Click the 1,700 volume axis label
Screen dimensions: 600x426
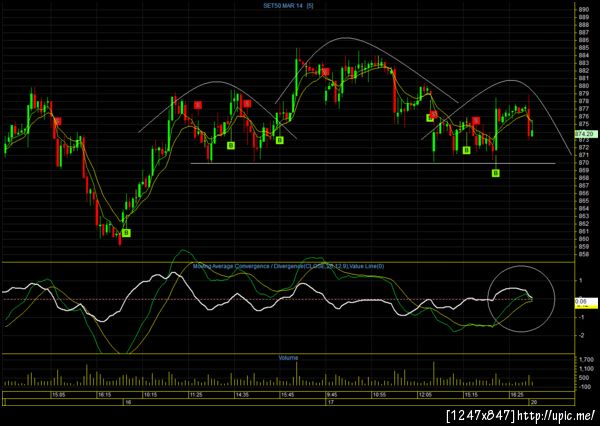click(586, 360)
